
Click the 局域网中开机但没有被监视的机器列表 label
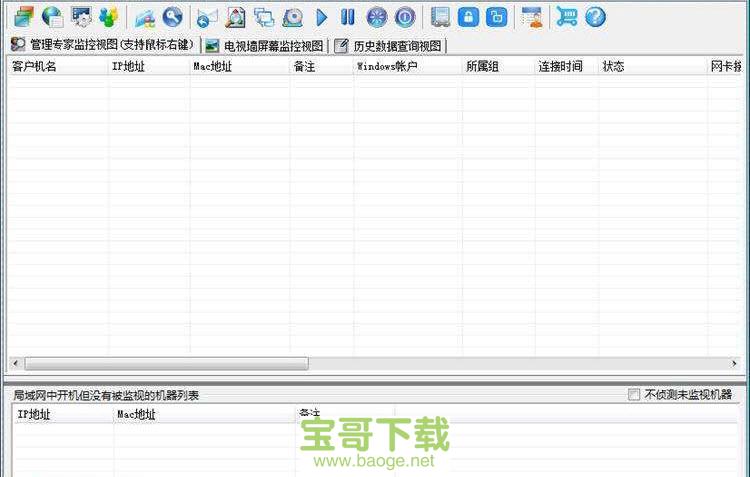point(106,395)
